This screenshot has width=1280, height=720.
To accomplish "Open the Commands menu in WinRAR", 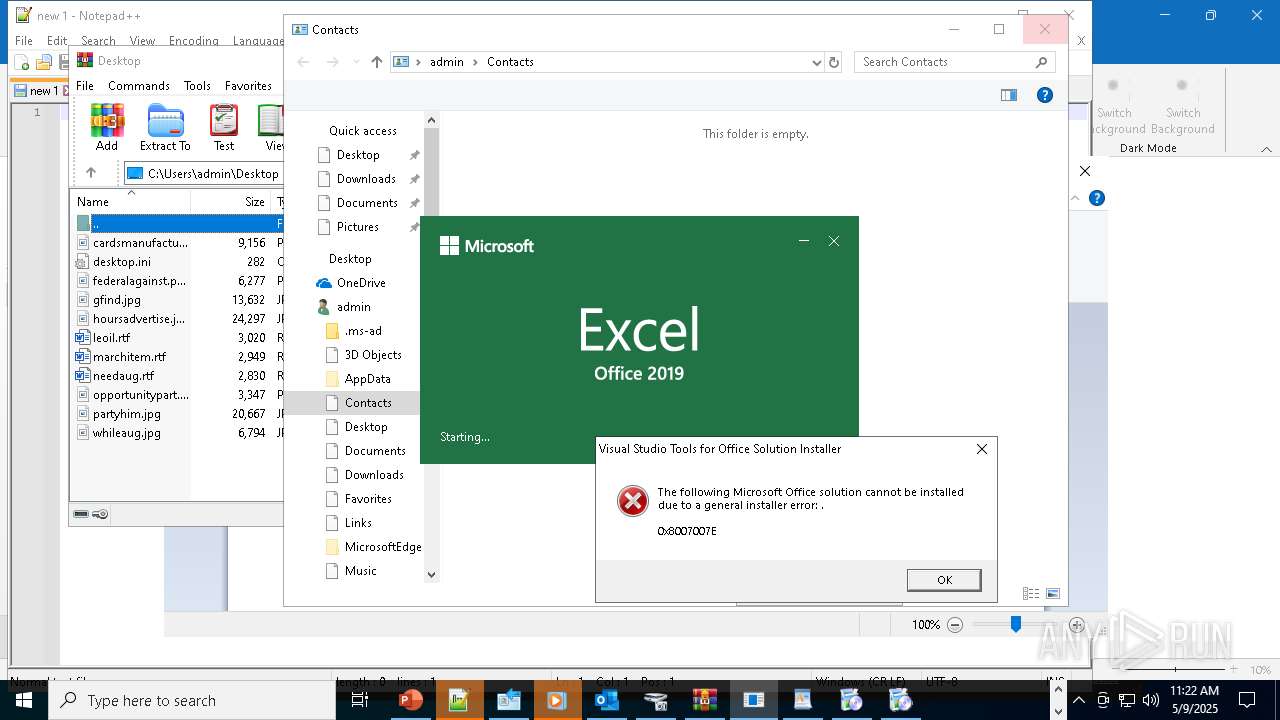I will pos(139,86).
